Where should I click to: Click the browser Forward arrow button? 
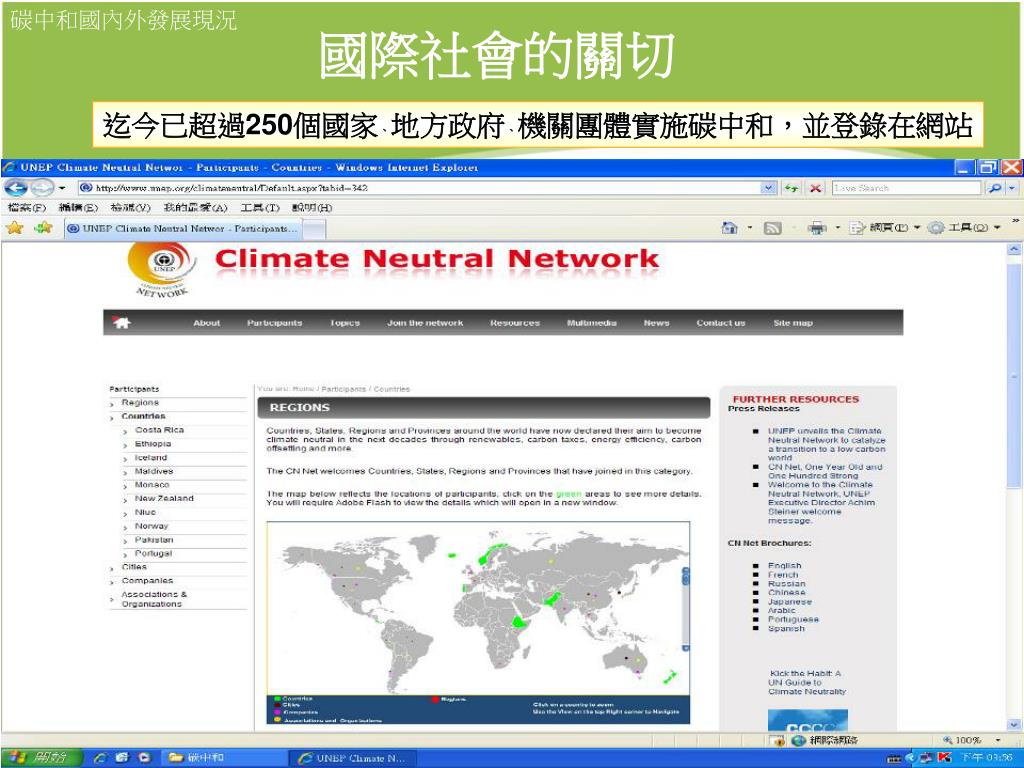point(42,188)
